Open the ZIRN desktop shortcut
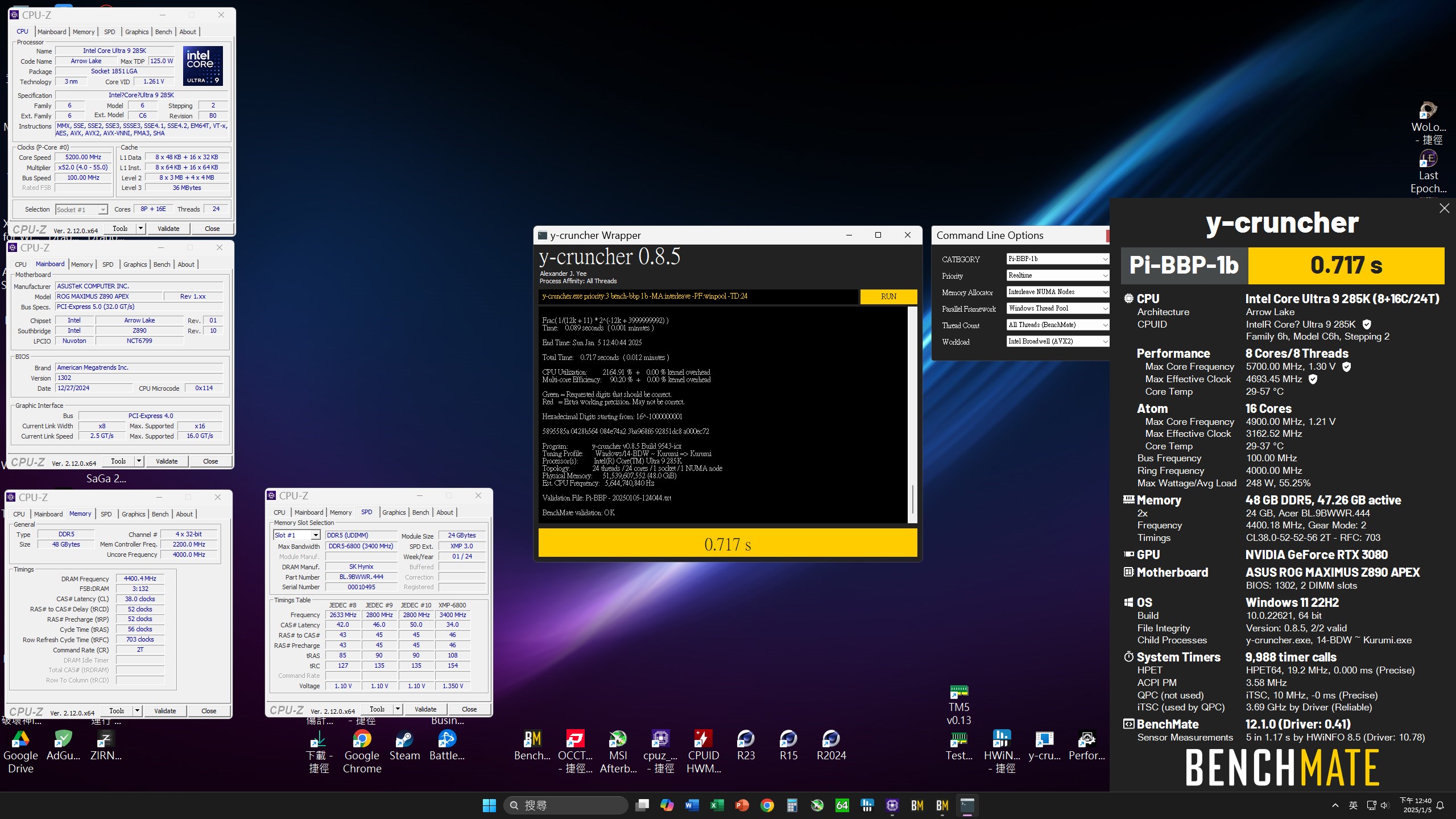The height and width of the screenshot is (819, 1456). point(106,745)
